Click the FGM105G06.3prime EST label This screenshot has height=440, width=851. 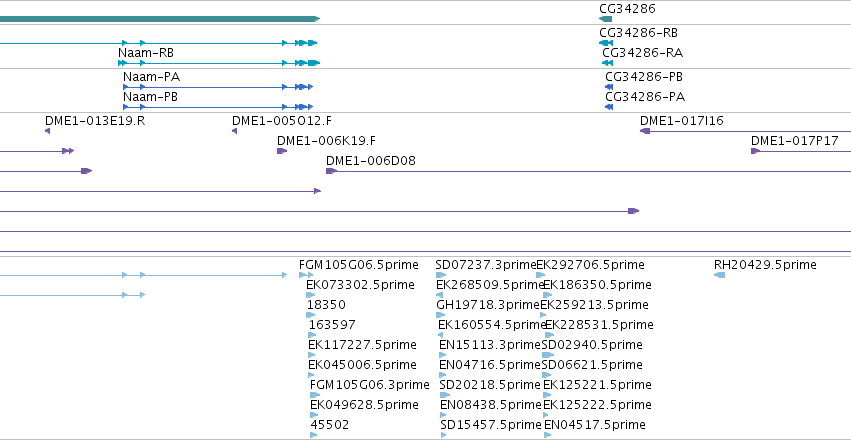tap(370, 385)
